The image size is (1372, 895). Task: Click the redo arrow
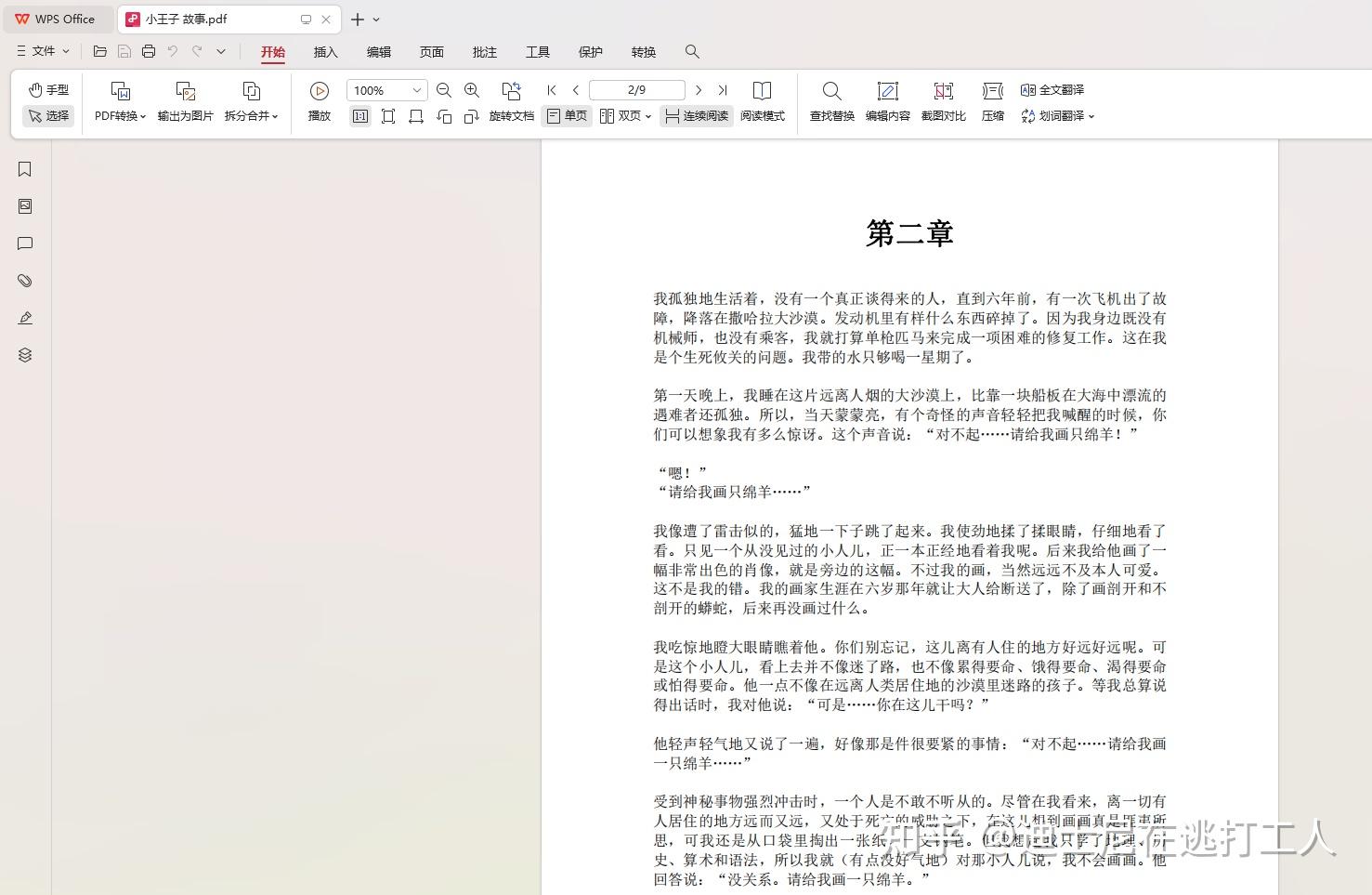point(197,51)
